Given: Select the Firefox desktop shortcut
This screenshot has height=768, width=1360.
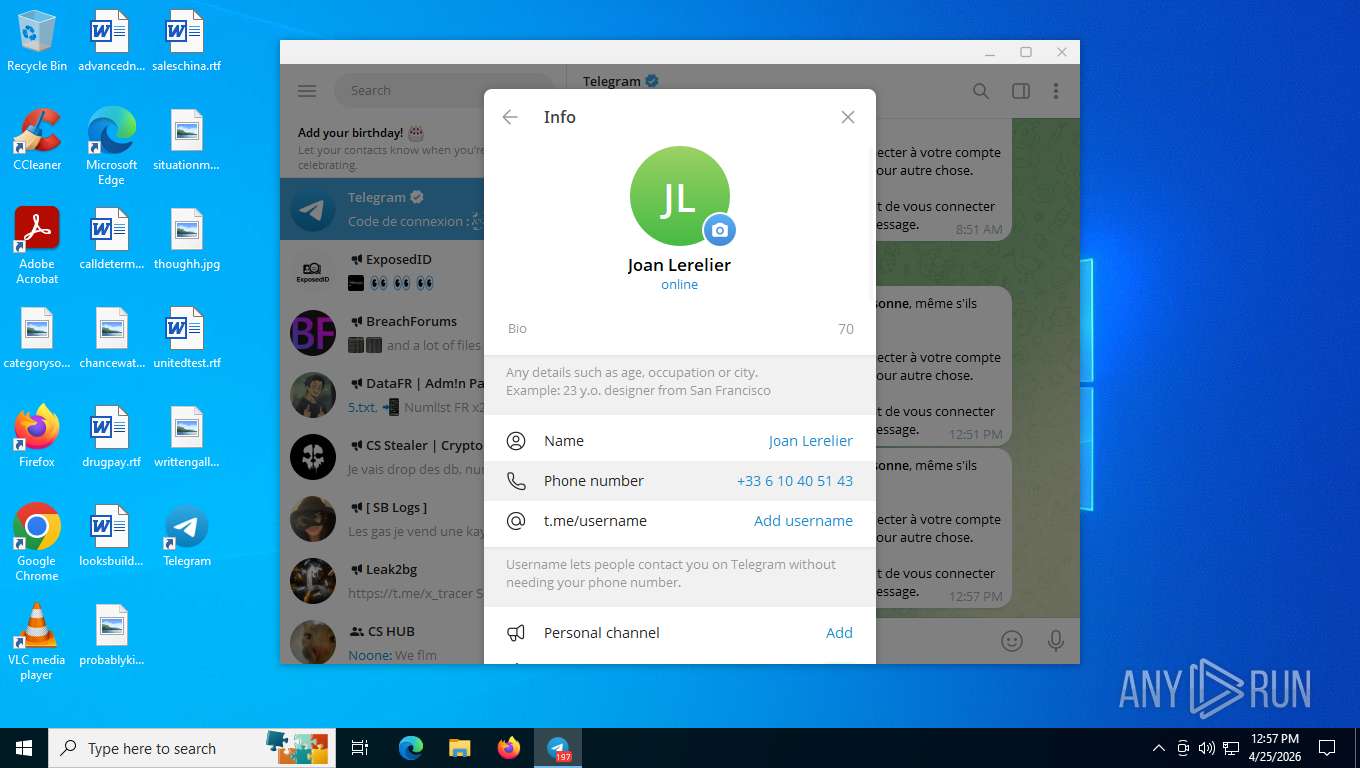Looking at the screenshot, I should point(37,437).
